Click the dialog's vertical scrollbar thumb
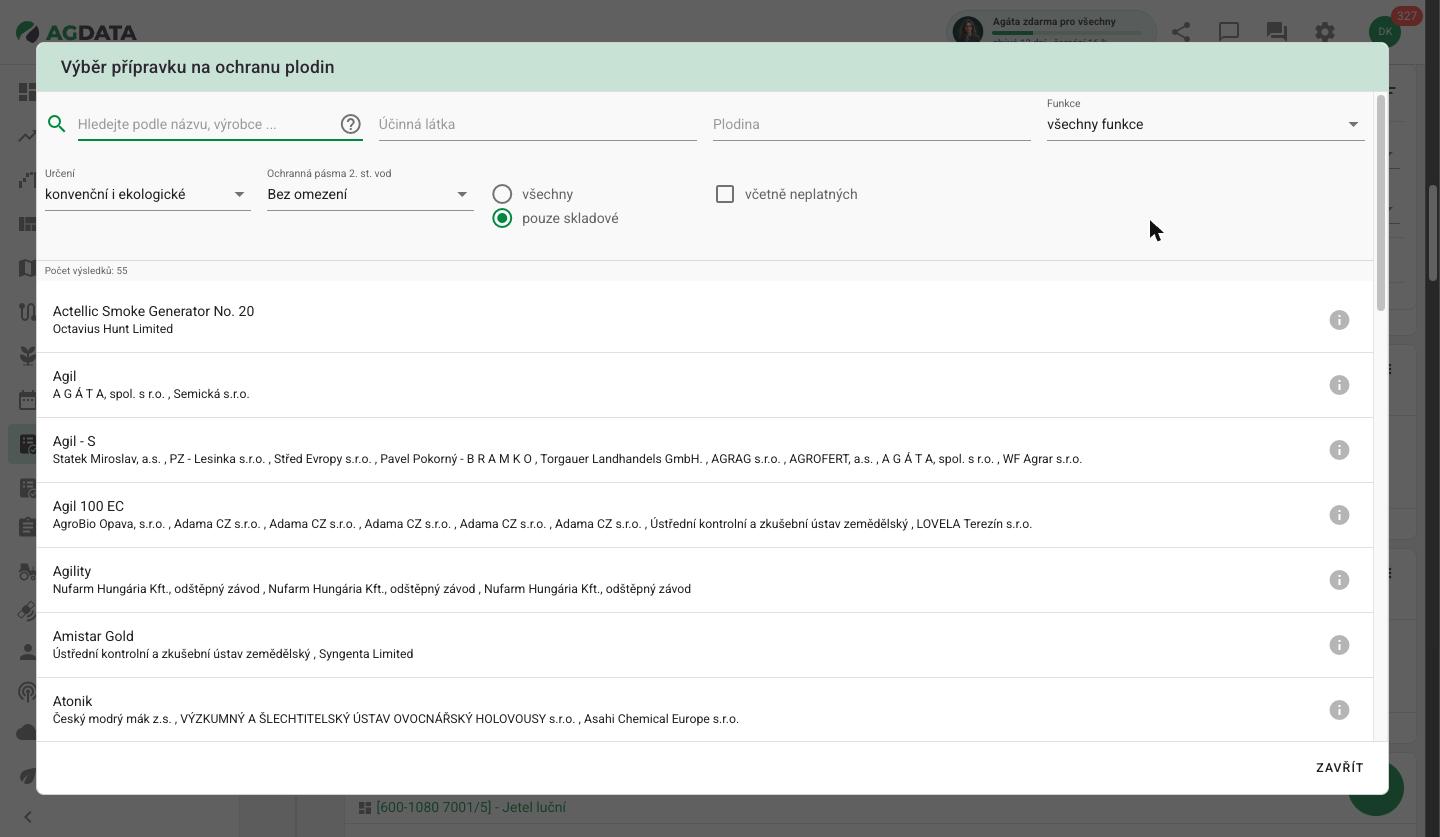 (1381, 202)
